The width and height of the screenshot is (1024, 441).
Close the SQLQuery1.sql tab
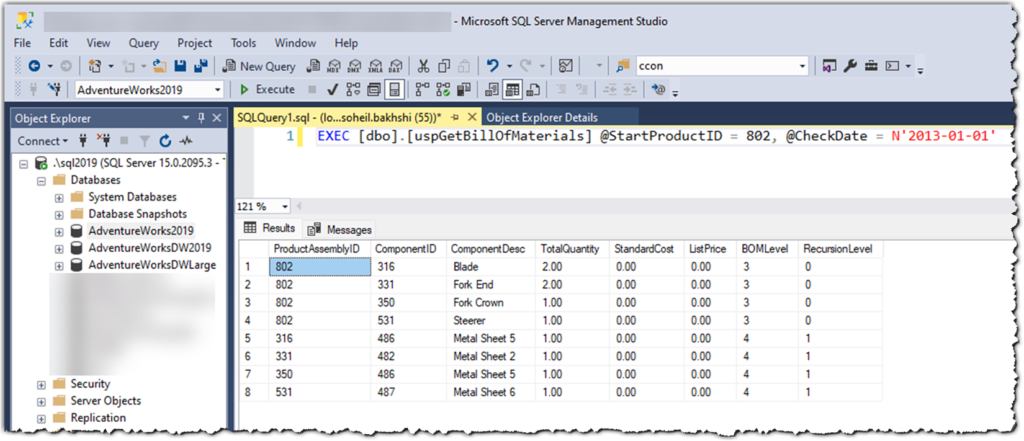pyautogui.click(x=472, y=118)
